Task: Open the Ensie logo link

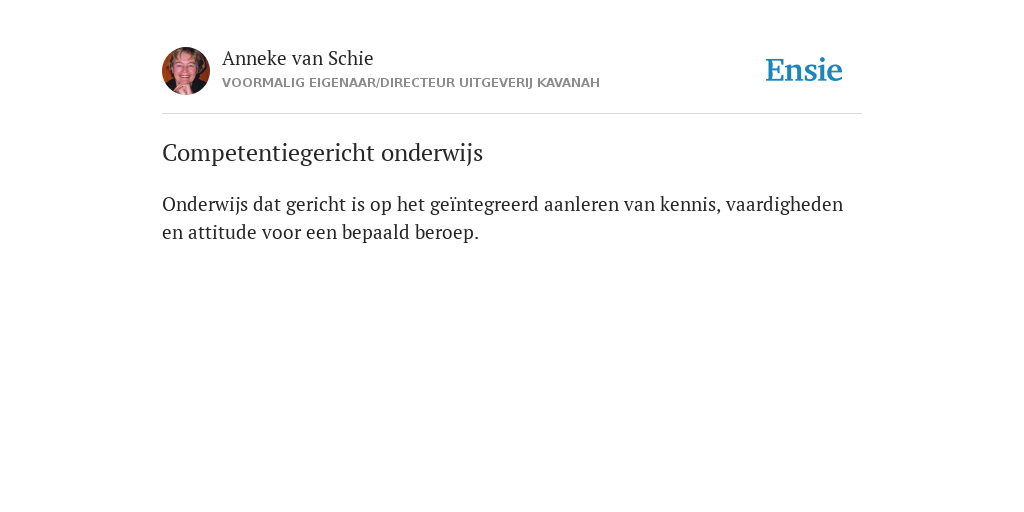Action: (804, 70)
